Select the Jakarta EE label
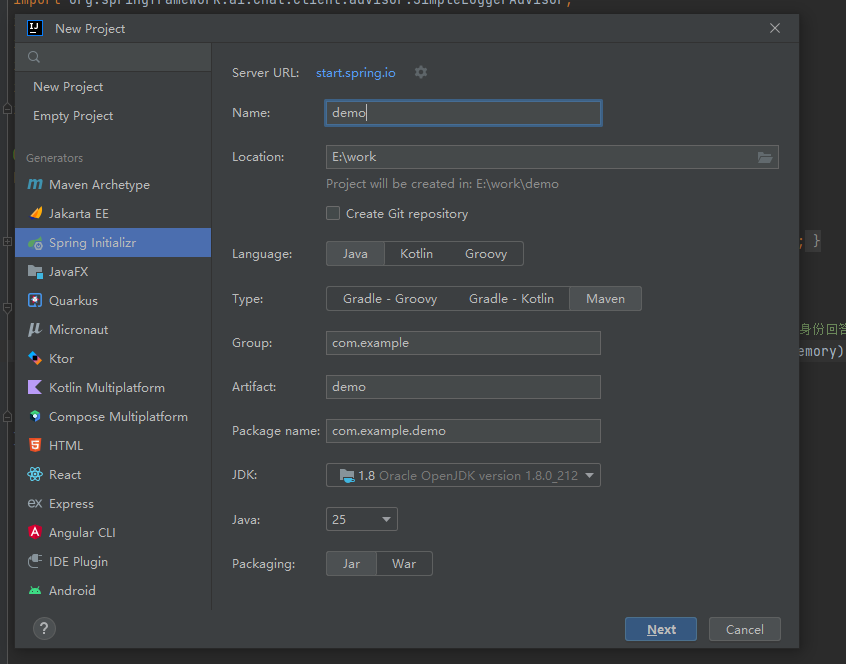846x664 pixels. [79, 214]
